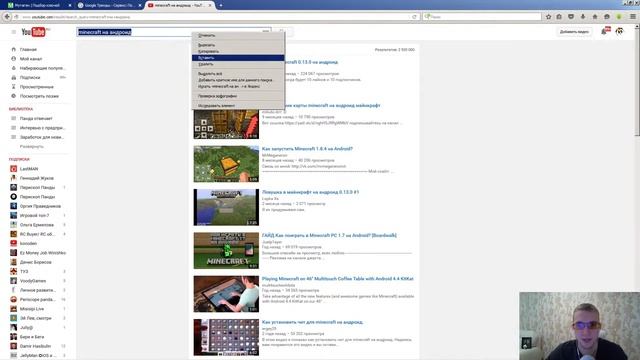Open Главная in the sidebar
The width and height of the screenshot is (640, 360).
(x=28, y=49)
